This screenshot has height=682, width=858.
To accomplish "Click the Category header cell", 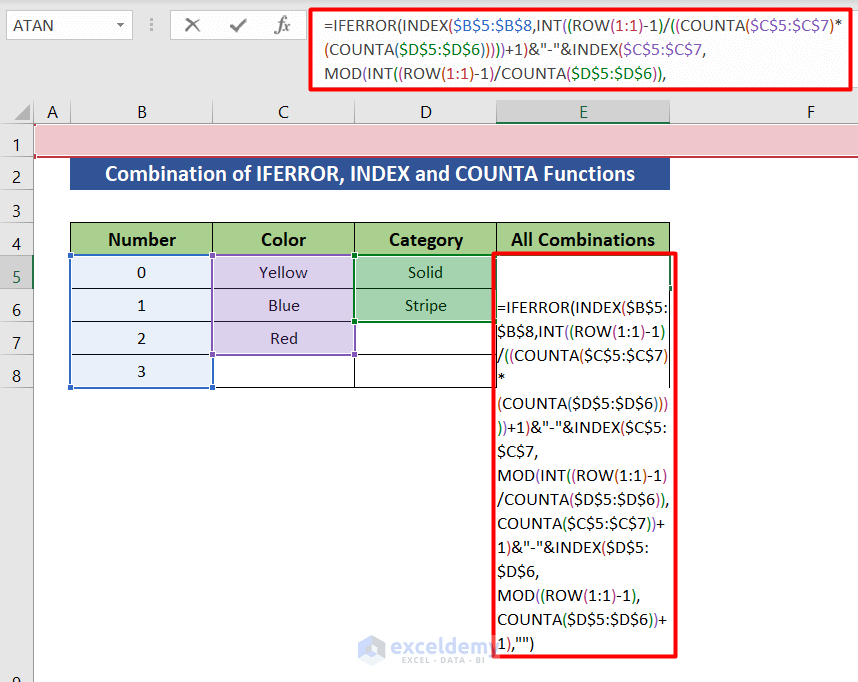I will pyautogui.click(x=425, y=240).
